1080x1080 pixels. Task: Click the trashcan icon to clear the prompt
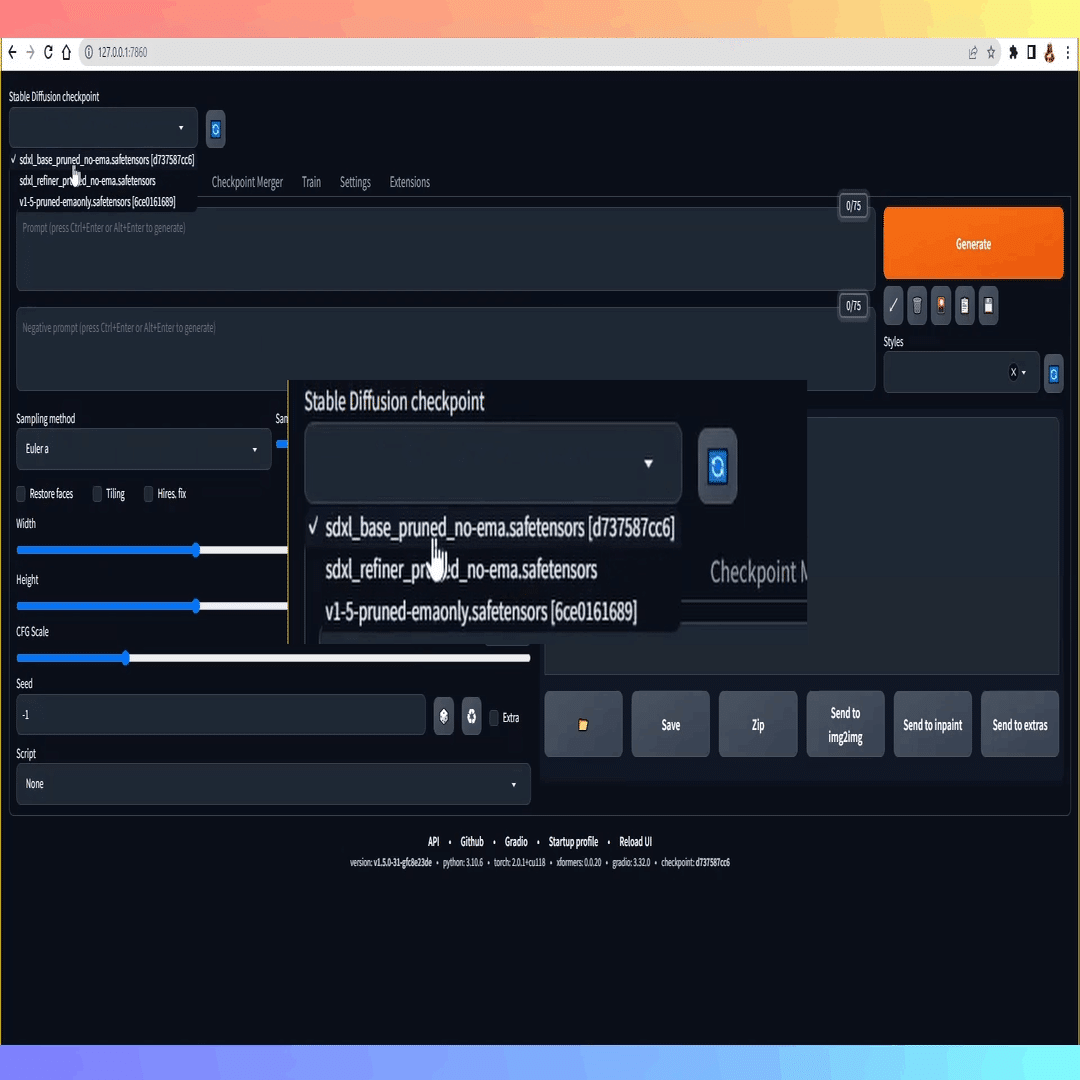917,305
